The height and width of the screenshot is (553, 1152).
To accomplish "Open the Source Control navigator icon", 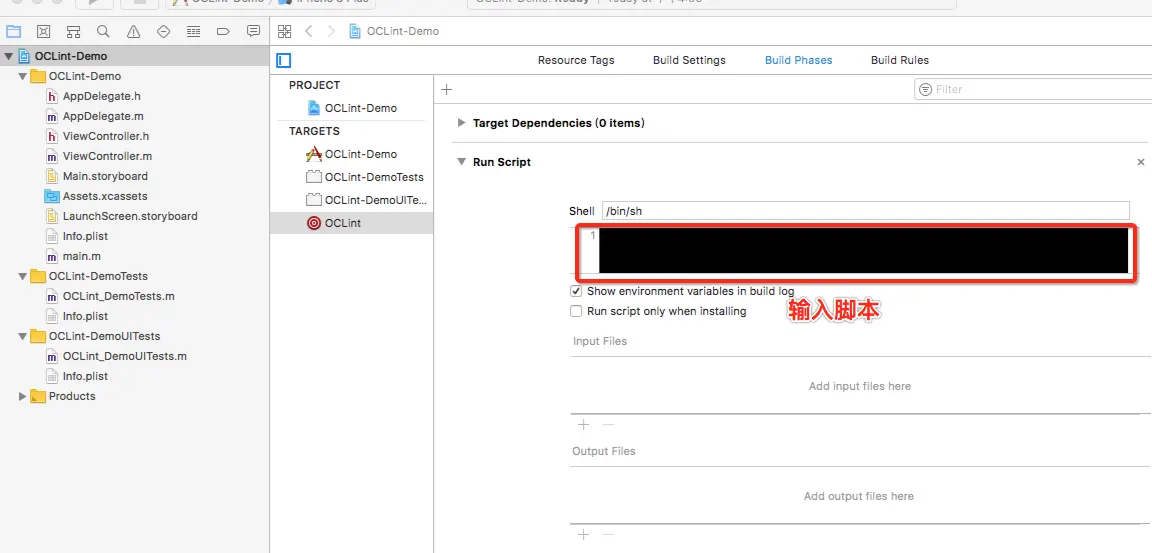I will click(x=43, y=32).
